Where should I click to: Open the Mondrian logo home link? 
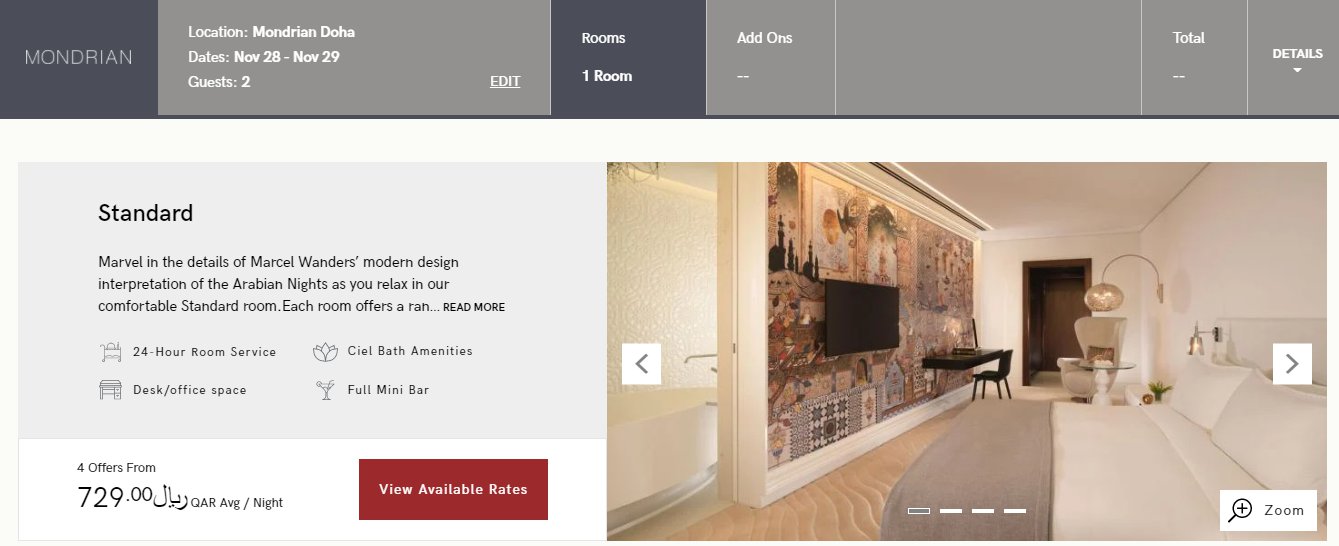[79, 58]
